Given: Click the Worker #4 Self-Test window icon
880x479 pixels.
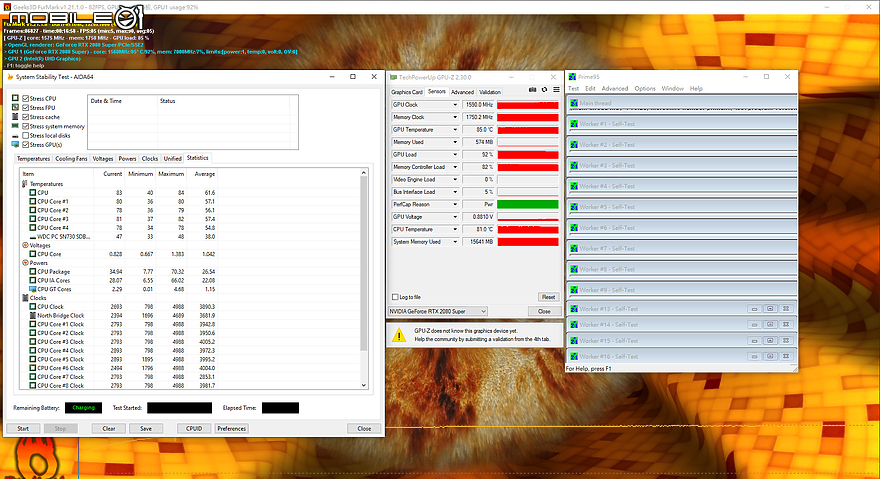Looking at the screenshot, I should pyautogui.click(x=574, y=186).
